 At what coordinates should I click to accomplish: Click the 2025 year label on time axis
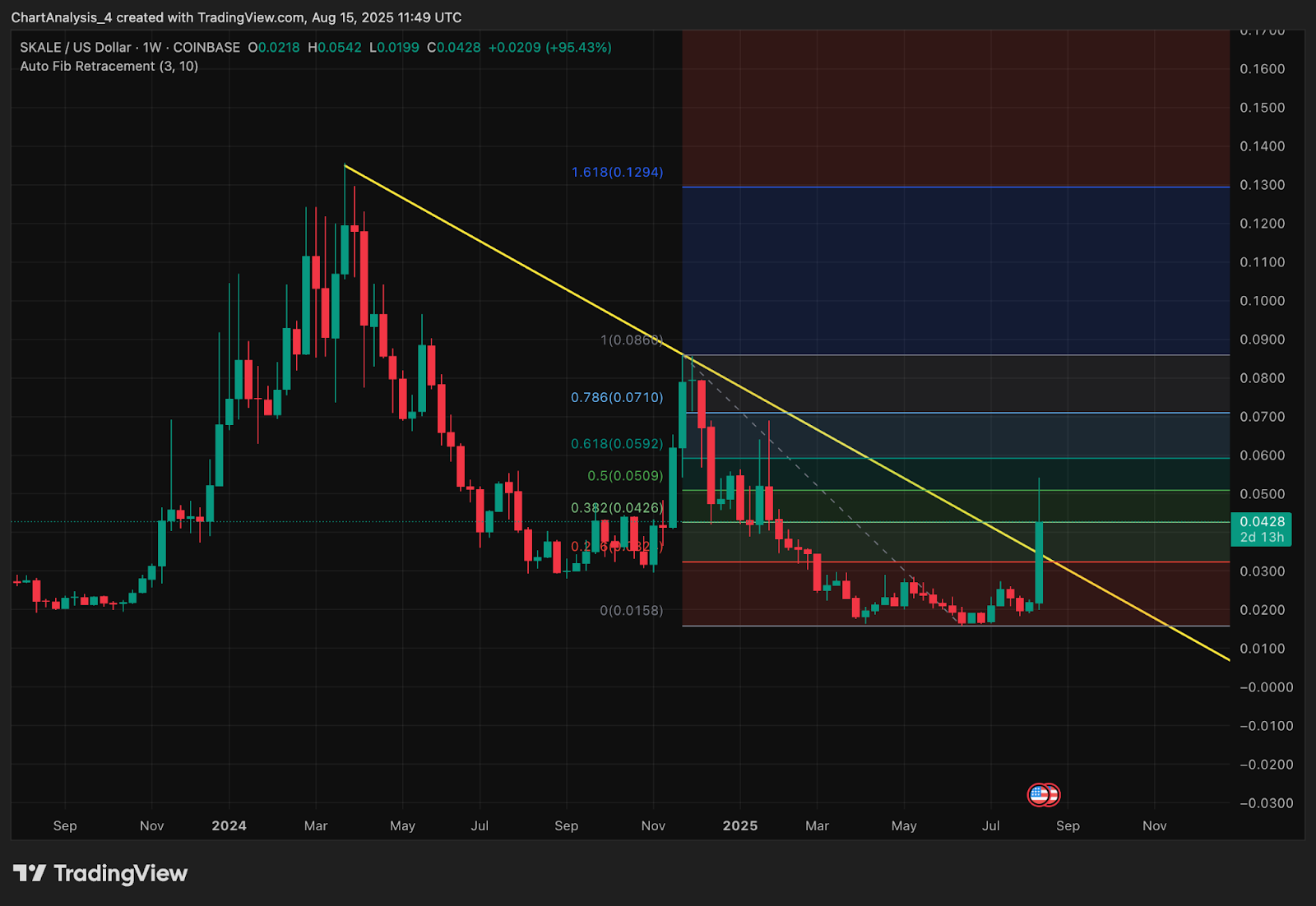[740, 826]
